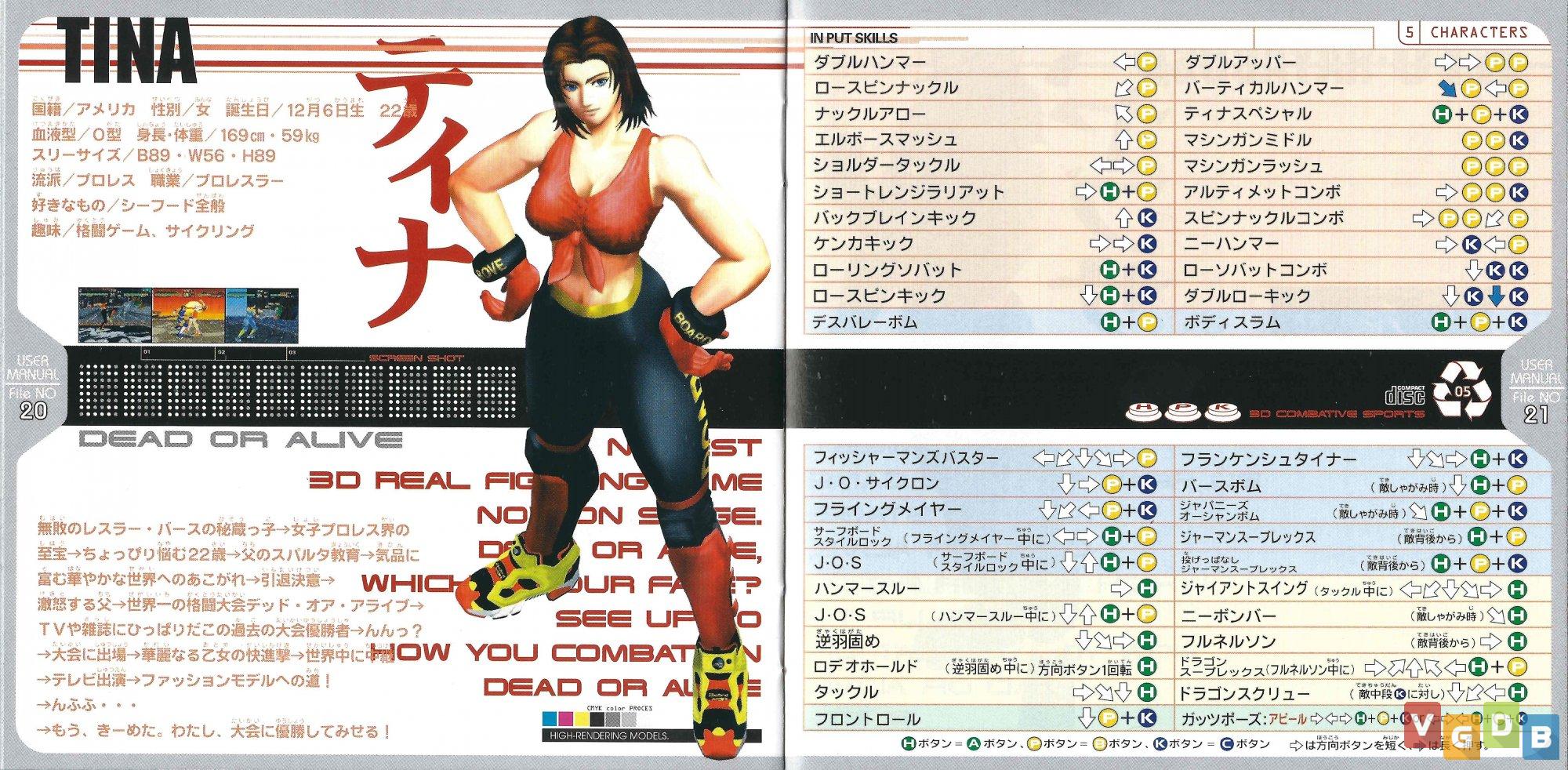Click 'CMYK color PROCES' label
Image resolution: width=1568 pixels, height=770 pixels.
tap(619, 708)
